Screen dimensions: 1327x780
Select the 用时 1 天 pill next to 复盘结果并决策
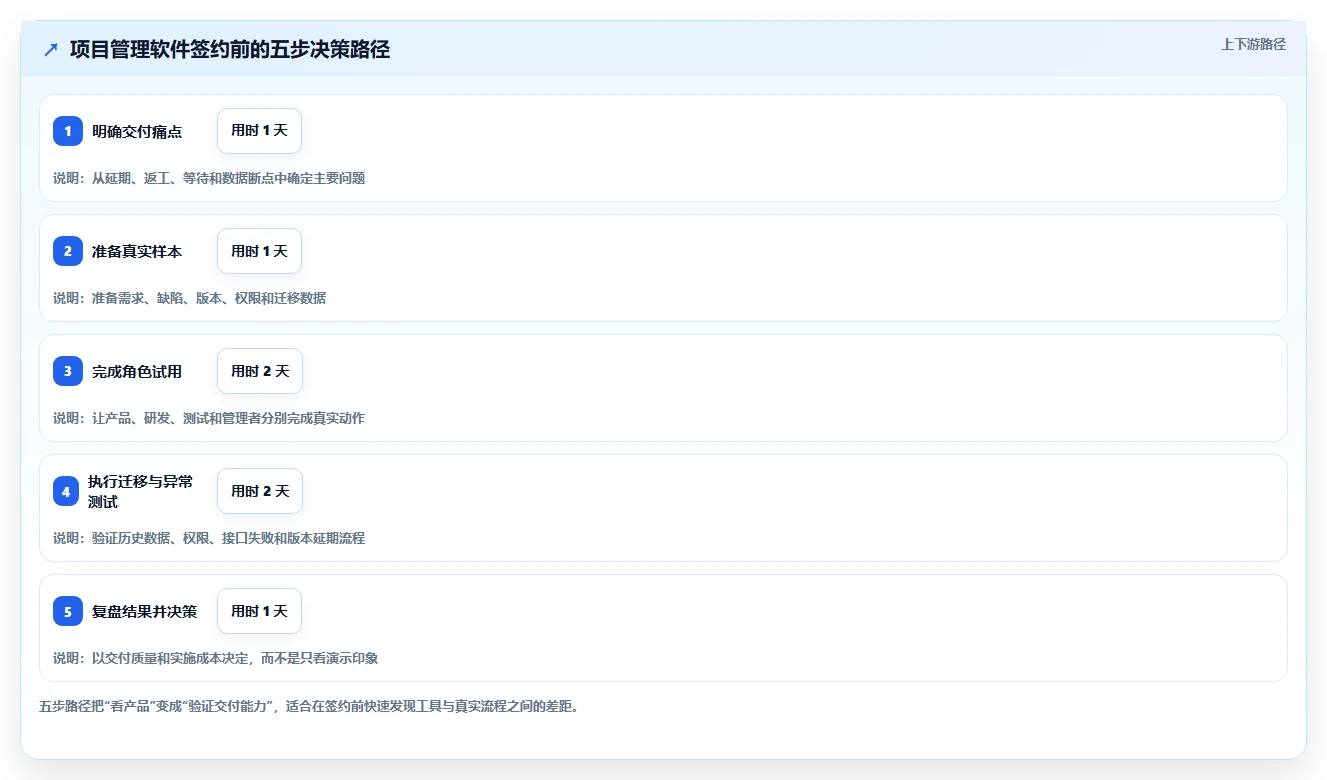pos(259,611)
